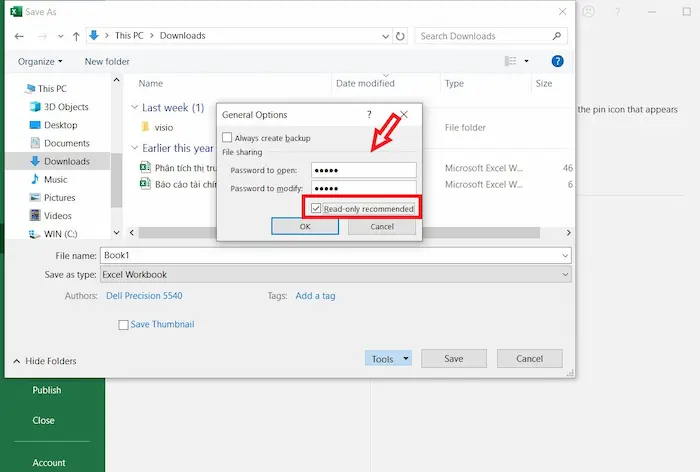Click the search magnifier icon
700x472 pixels.
[x=557, y=36]
